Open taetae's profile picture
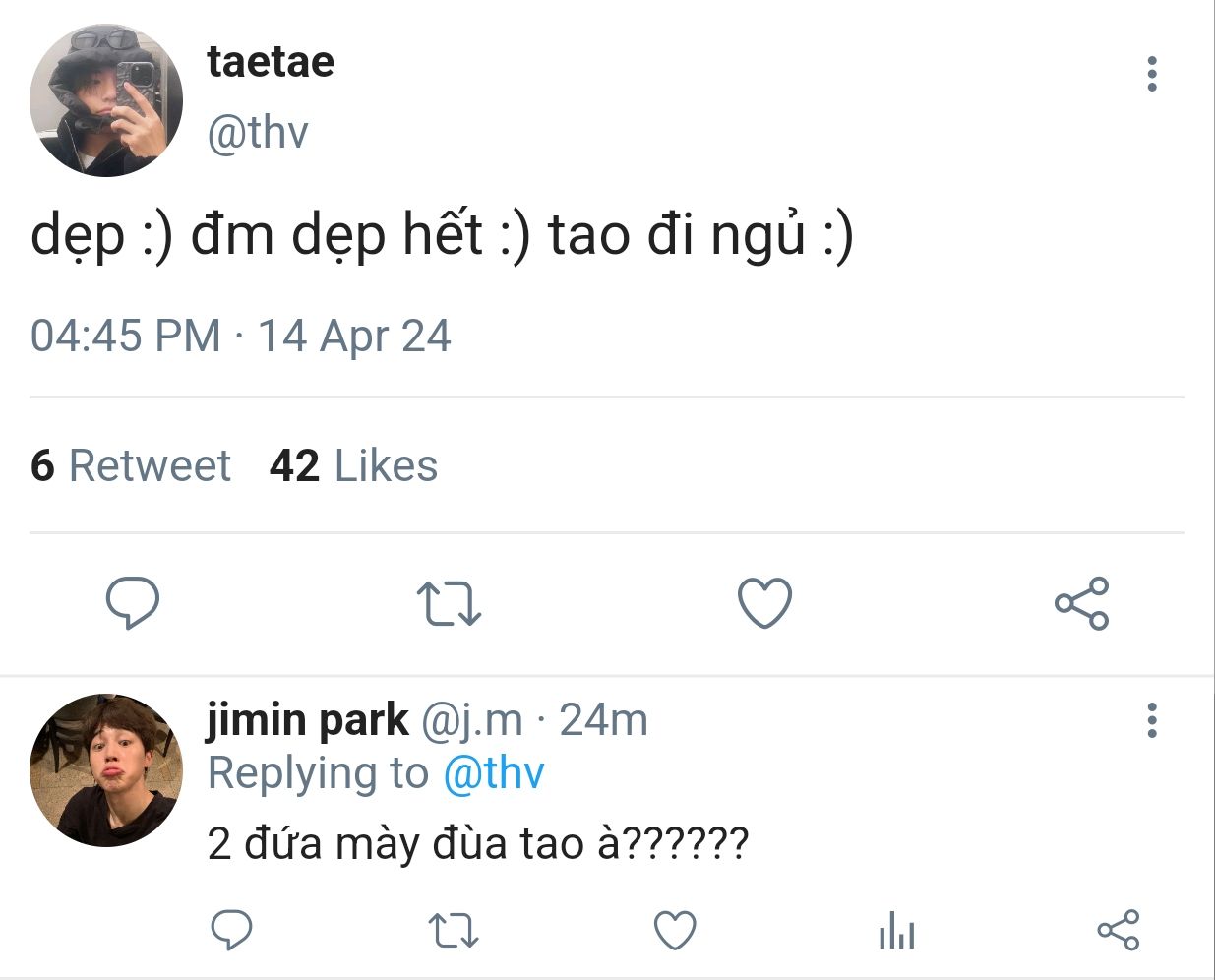1215x980 pixels. pyautogui.click(x=106, y=100)
